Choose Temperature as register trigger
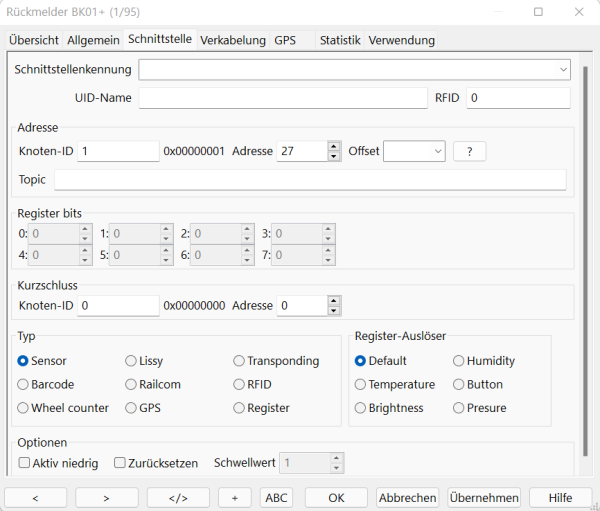This screenshot has width=600, height=511. tap(361, 385)
